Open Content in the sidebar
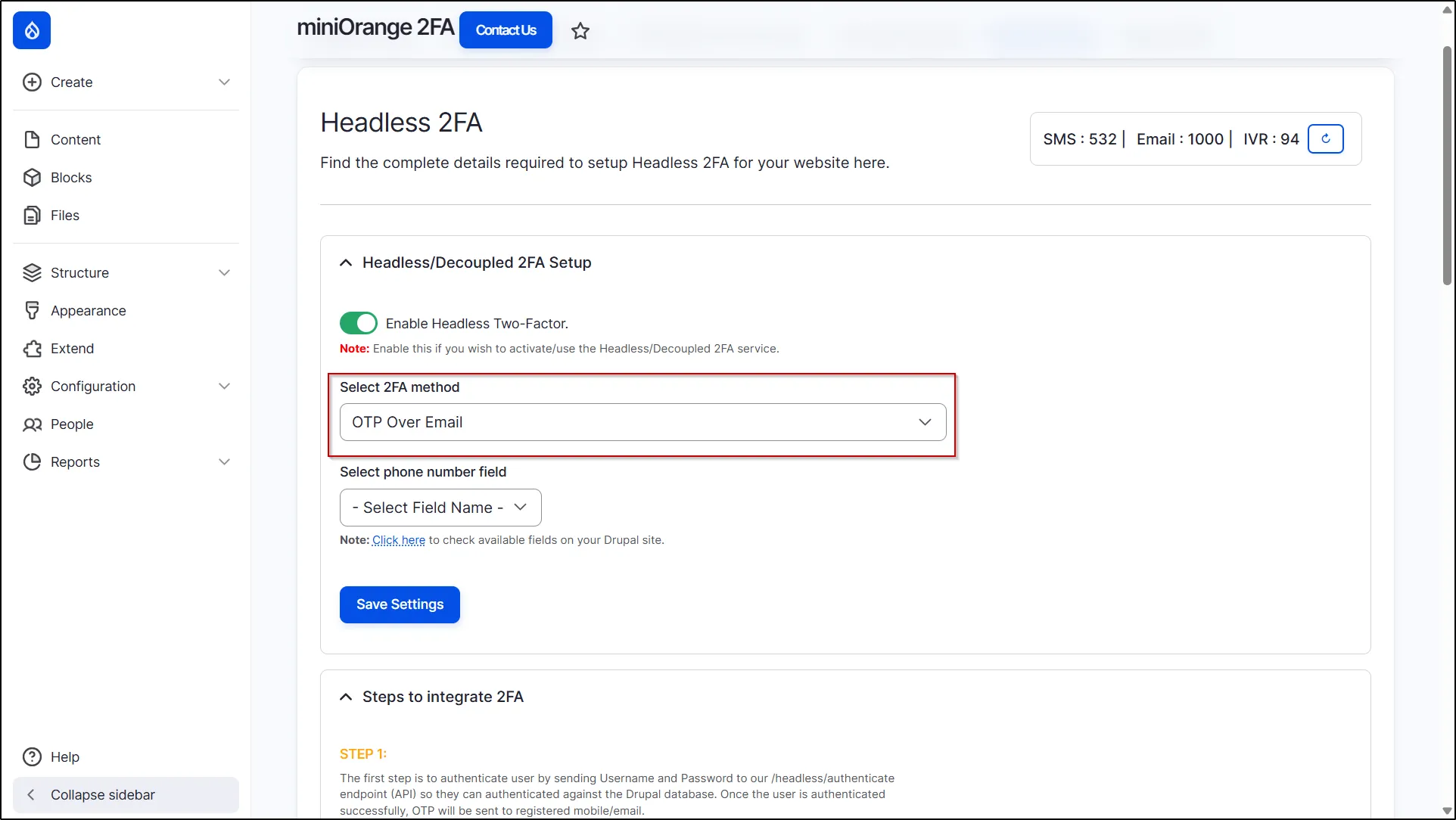The width and height of the screenshot is (1456, 820). (76, 140)
